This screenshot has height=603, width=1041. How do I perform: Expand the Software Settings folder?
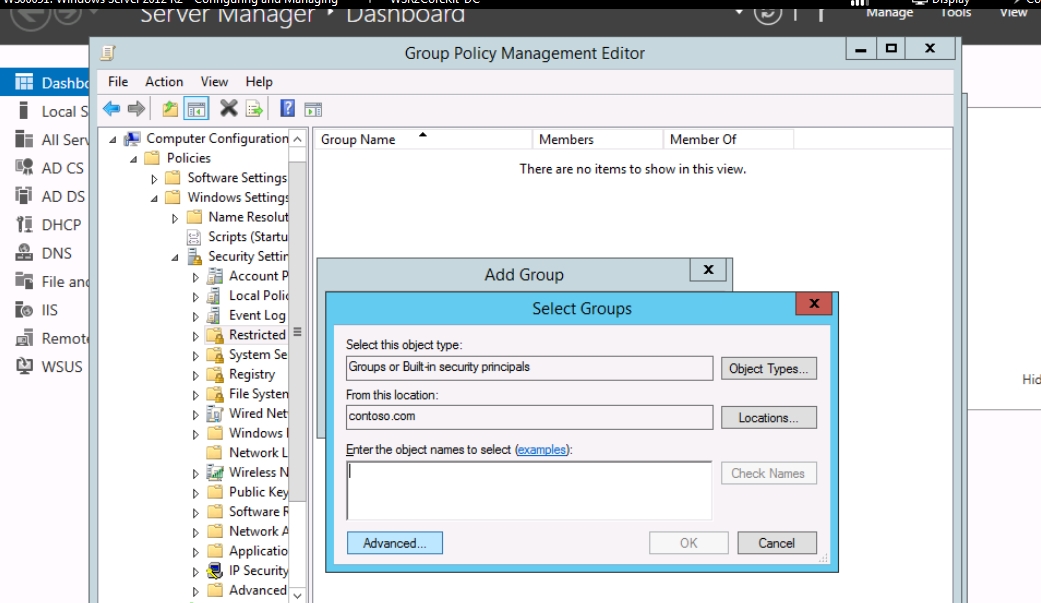coord(154,179)
